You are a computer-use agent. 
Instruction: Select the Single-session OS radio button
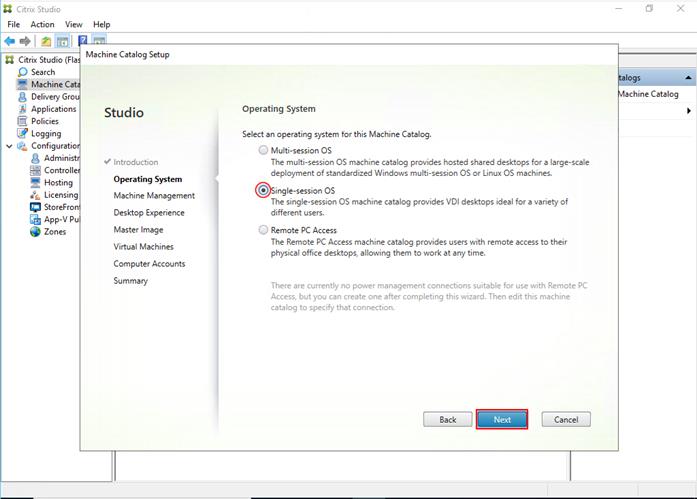[263, 190]
